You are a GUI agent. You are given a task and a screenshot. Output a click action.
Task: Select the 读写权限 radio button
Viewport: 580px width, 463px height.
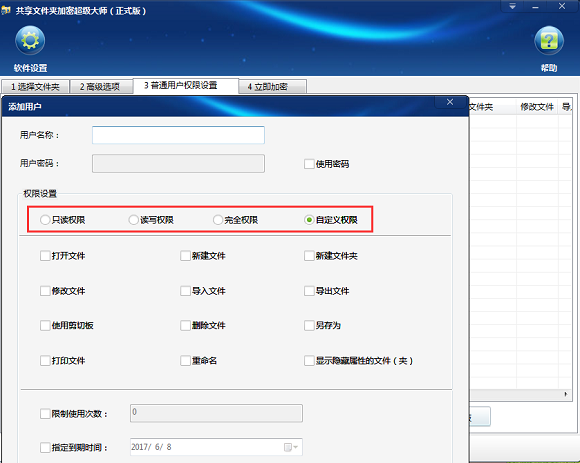pyautogui.click(x=133, y=220)
